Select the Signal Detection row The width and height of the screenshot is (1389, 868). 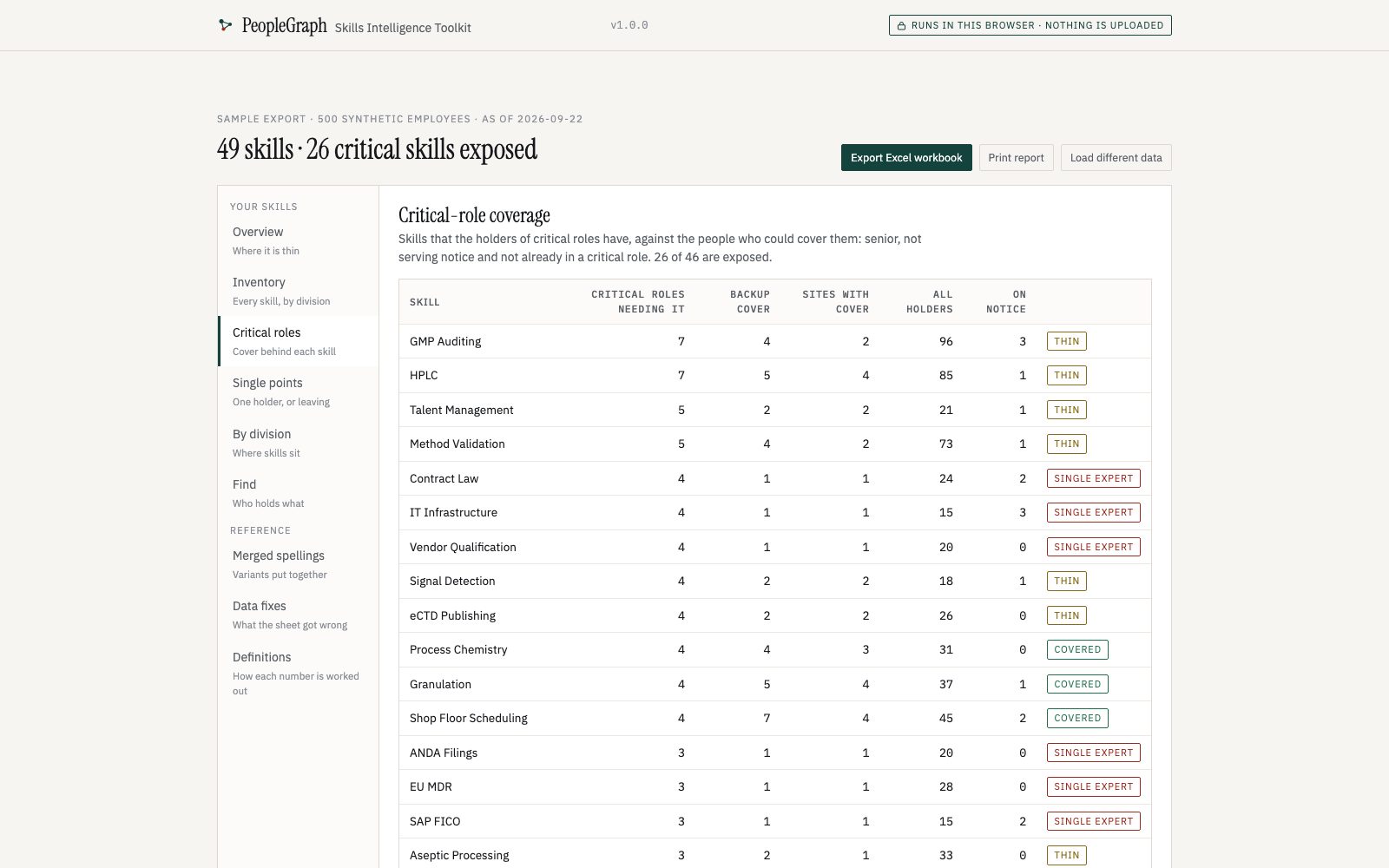[775, 581]
